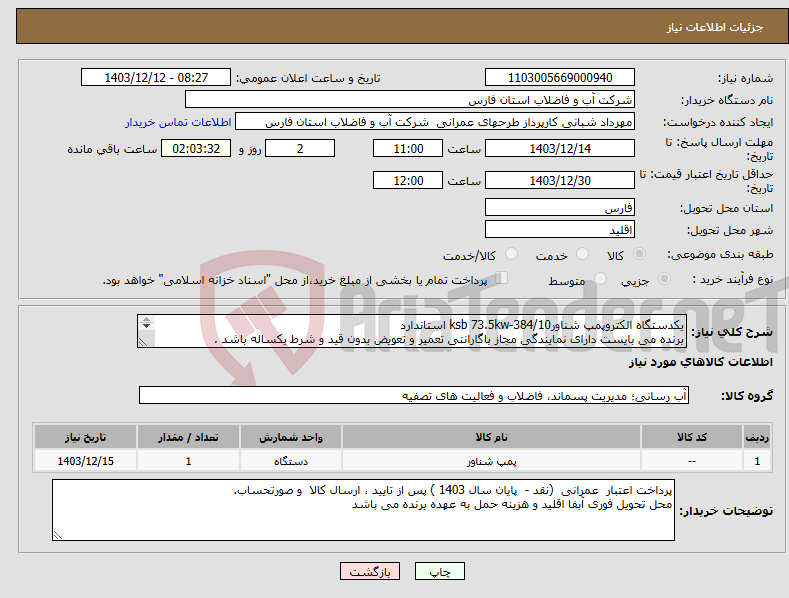Click the resize grip of شرح کلی نیاز box
The width and height of the screenshot is (789, 598).
coord(143,342)
